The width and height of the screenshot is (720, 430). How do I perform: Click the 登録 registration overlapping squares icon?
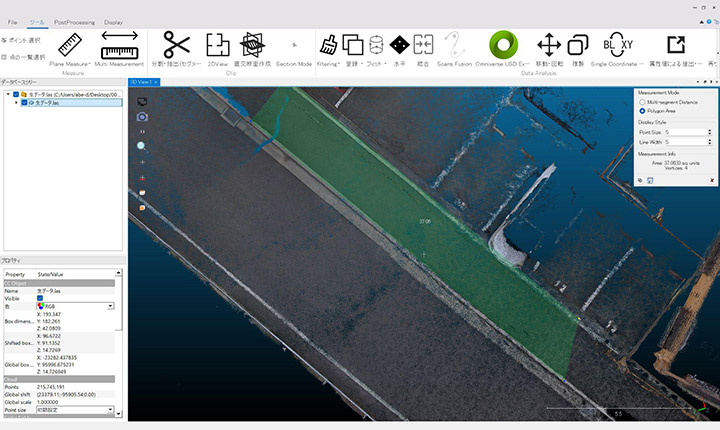(353, 45)
